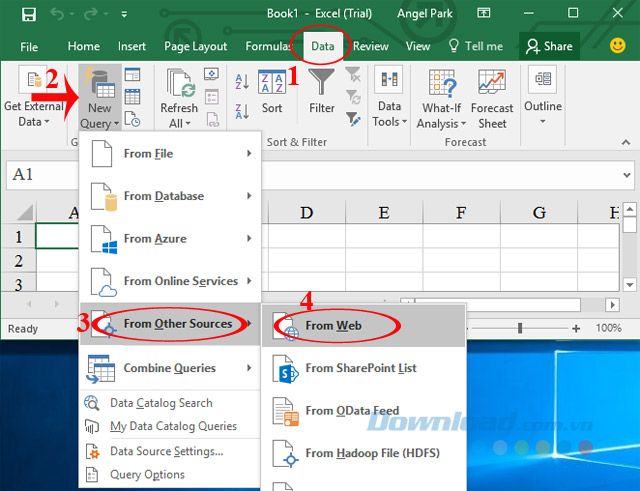Choose From Other Sources menu item

click(x=177, y=324)
